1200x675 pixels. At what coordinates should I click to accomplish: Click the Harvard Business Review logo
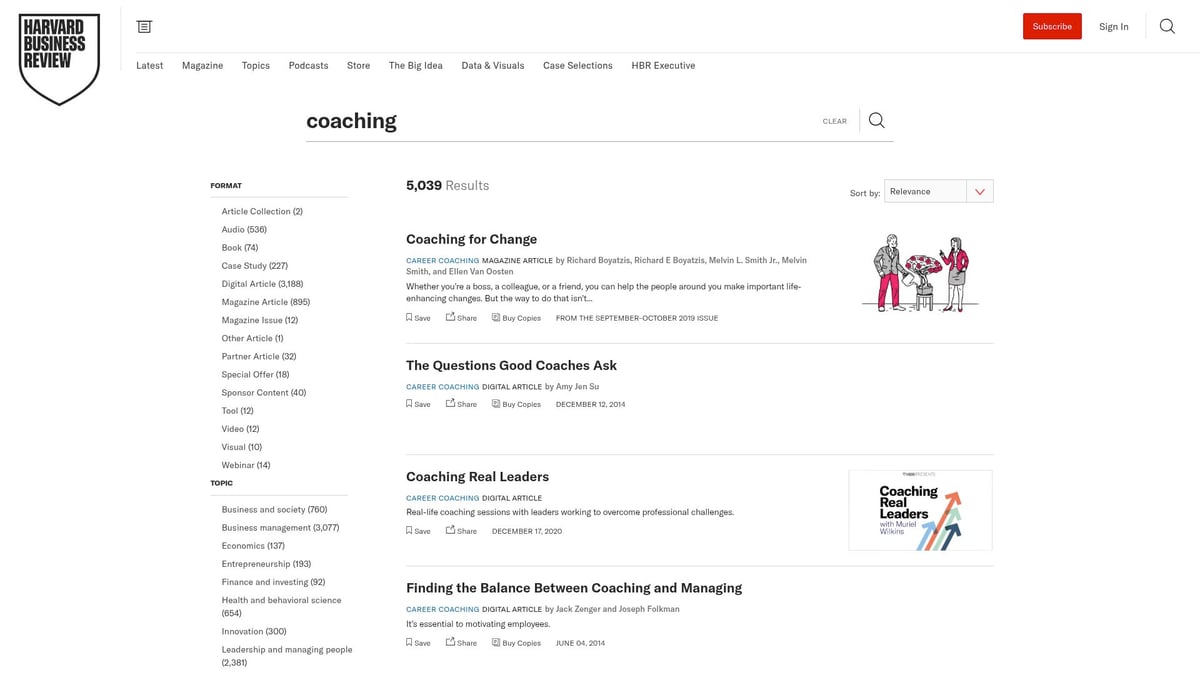pos(59,57)
